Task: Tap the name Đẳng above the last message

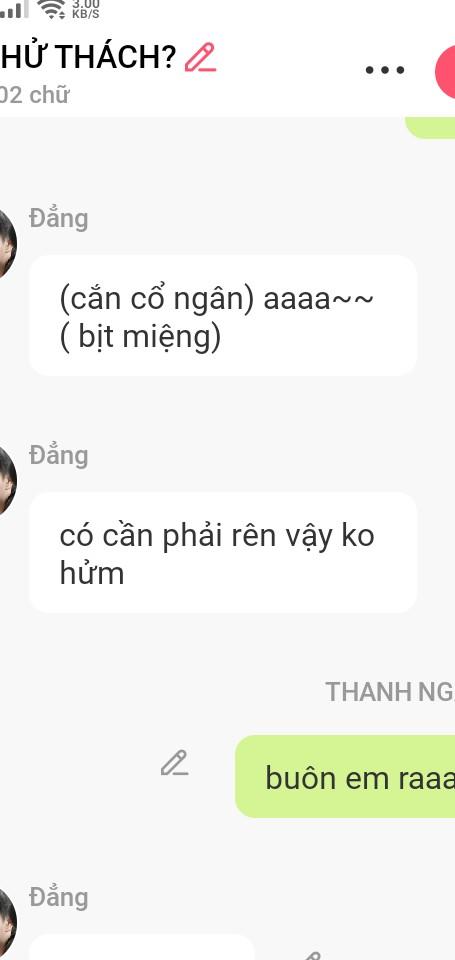Action: tap(59, 898)
